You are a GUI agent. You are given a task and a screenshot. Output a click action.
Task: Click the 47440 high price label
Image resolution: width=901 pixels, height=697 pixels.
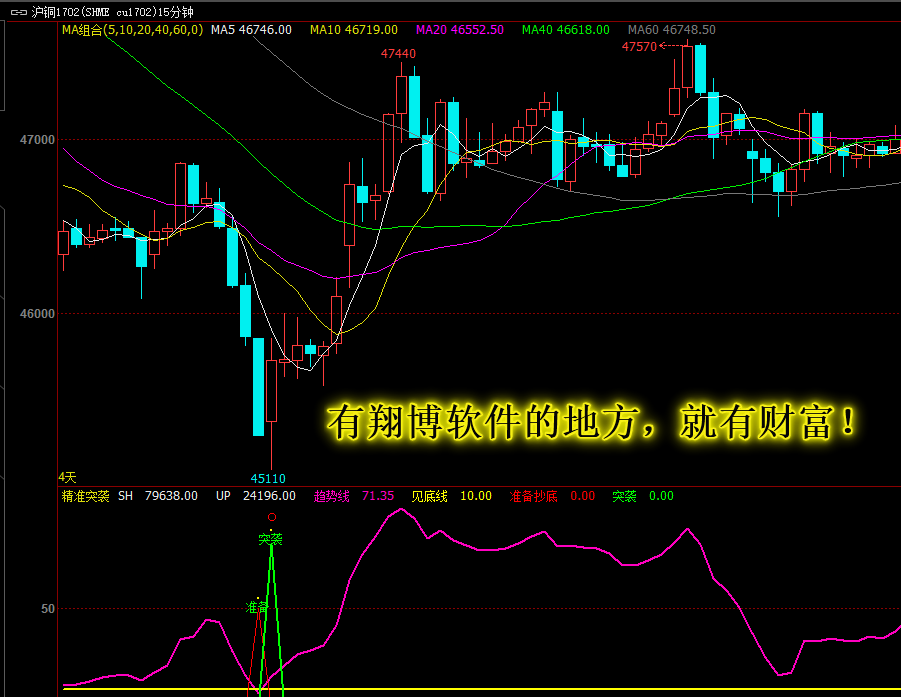(398, 53)
